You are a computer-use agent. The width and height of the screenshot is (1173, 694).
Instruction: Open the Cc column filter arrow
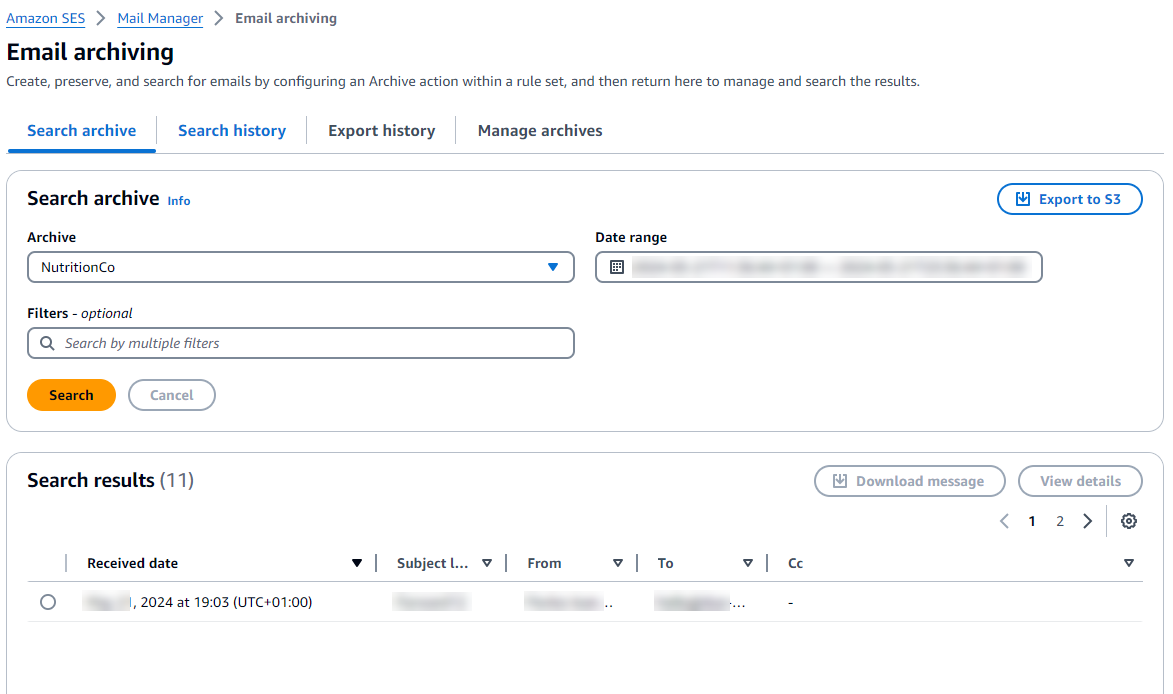pos(1128,563)
